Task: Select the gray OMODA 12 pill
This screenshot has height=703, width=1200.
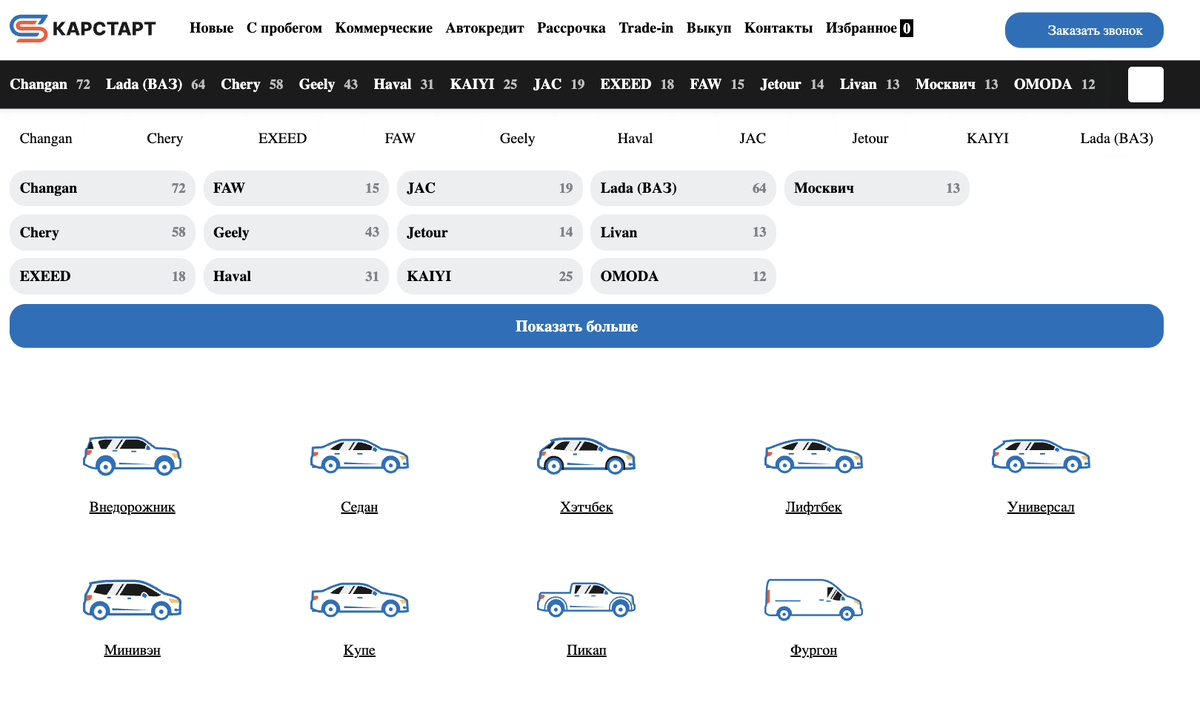Action: (x=683, y=276)
